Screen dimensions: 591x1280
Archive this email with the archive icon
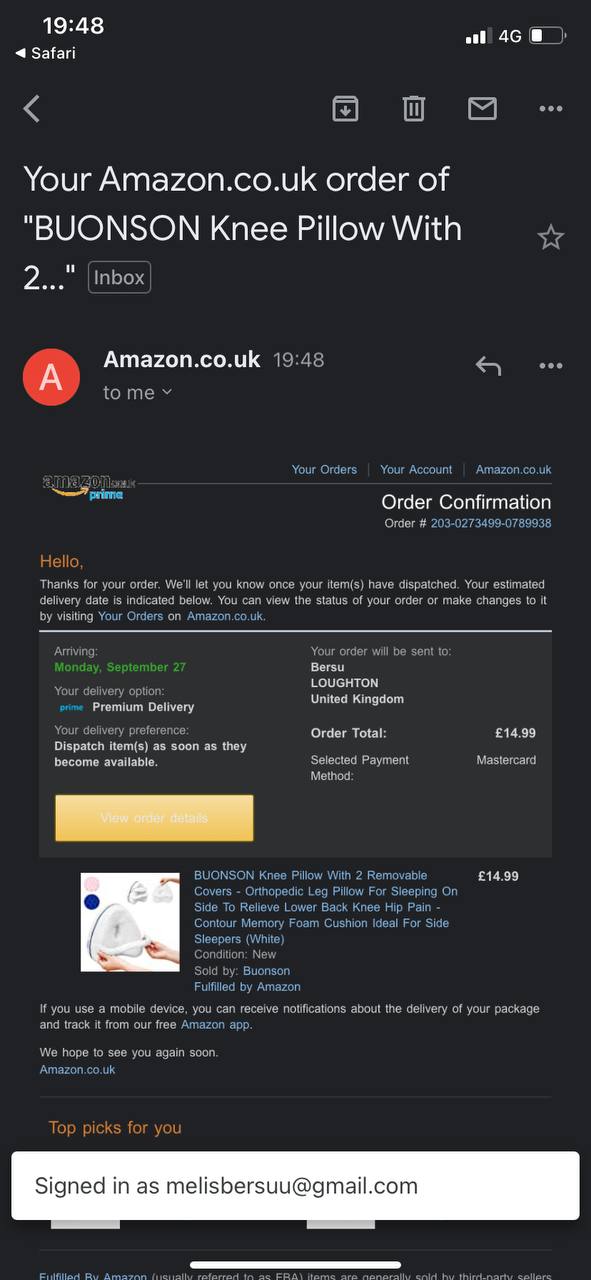coord(345,108)
